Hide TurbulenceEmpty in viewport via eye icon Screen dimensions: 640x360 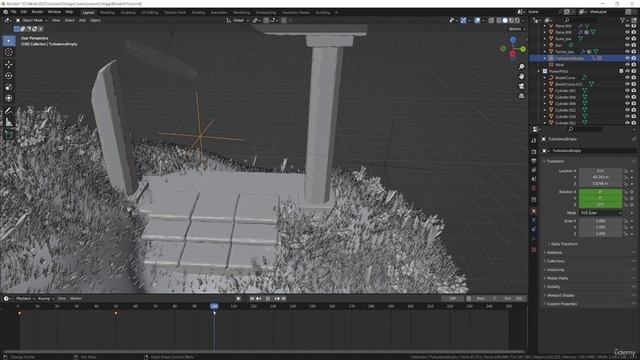pyautogui.click(x=627, y=58)
